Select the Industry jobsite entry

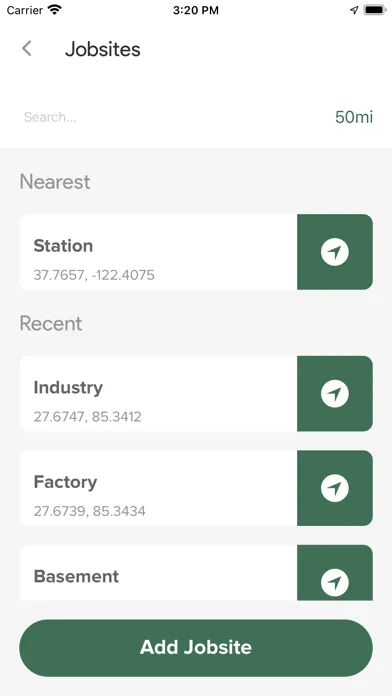158,393
